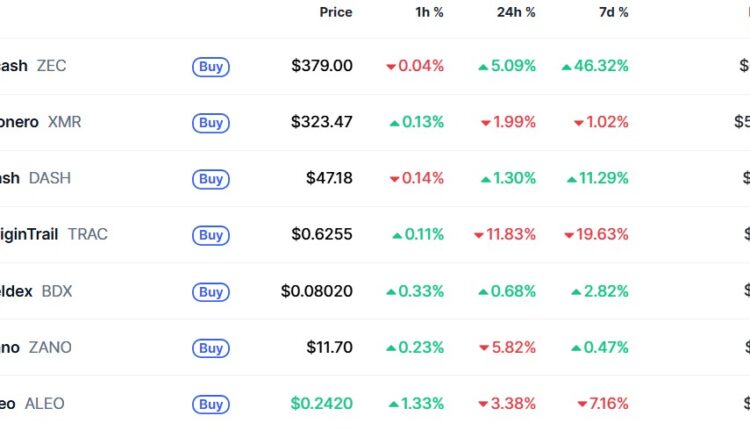Open the BDX coin name link

pos(36,291)
